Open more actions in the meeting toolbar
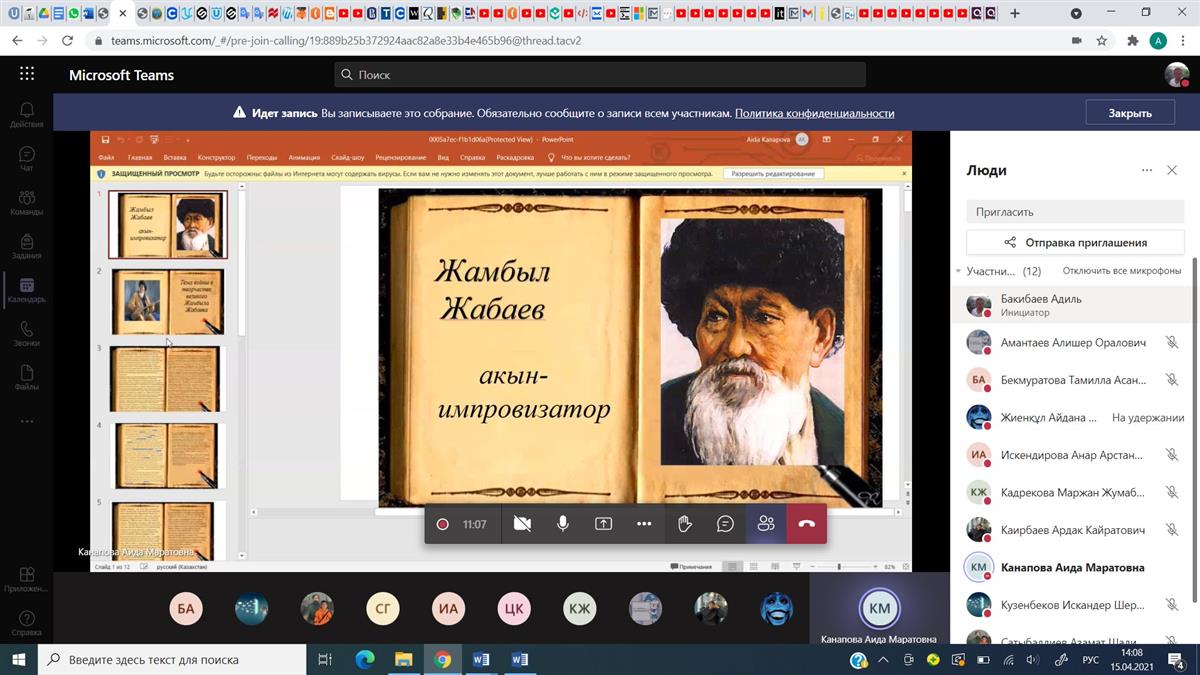The width and height of the screenshot is (1200, 675). click(x=644, y=524)
